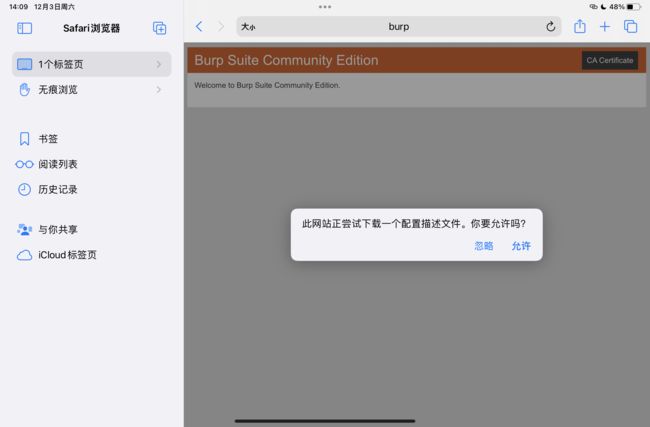Show tab overview icon

[631, 27]
